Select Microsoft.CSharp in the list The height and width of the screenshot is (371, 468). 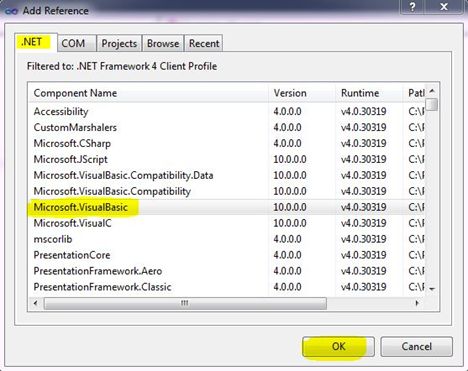click(x=227, y=143)
